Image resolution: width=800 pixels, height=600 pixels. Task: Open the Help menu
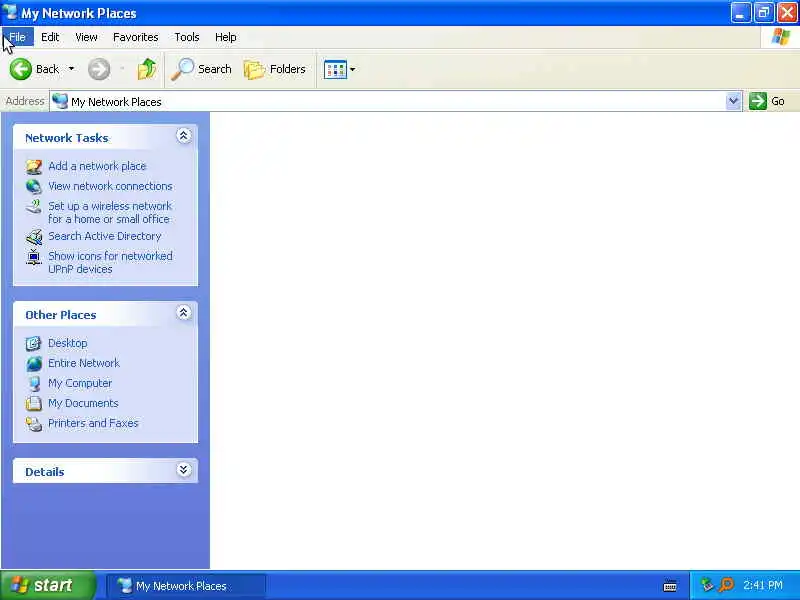pos(226,37)
